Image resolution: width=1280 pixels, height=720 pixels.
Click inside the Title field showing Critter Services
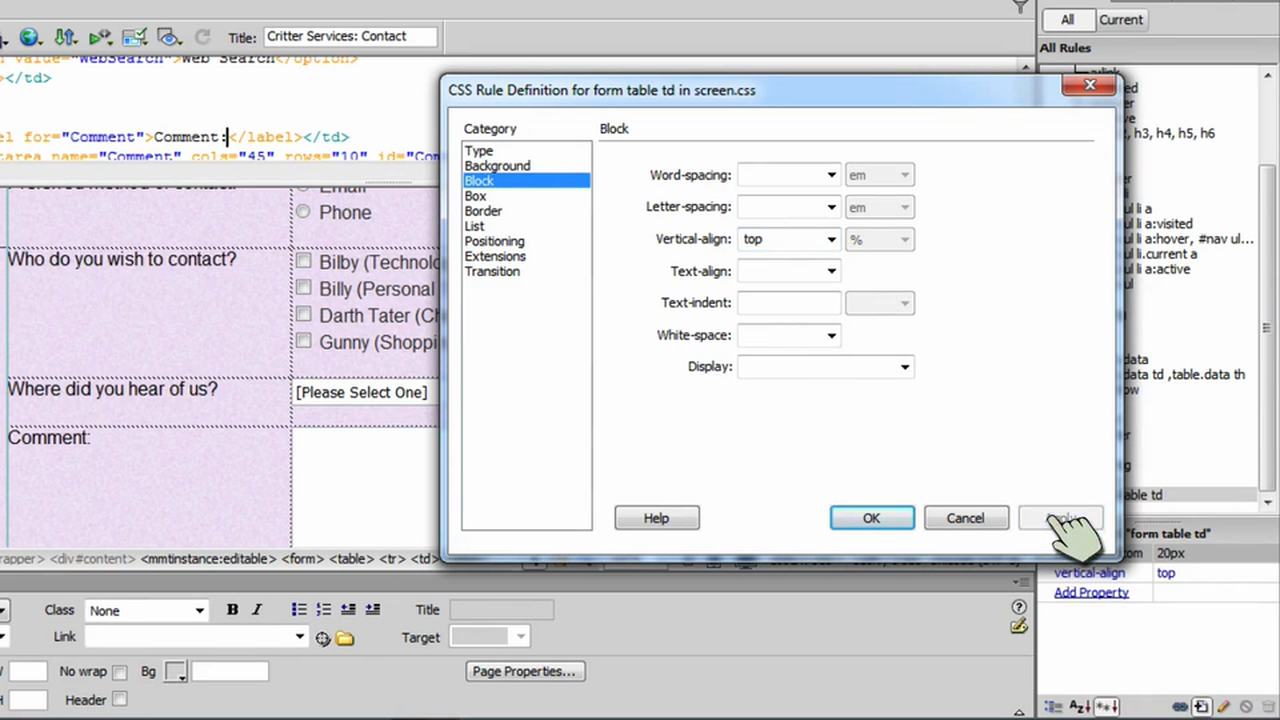click(350, 36)
